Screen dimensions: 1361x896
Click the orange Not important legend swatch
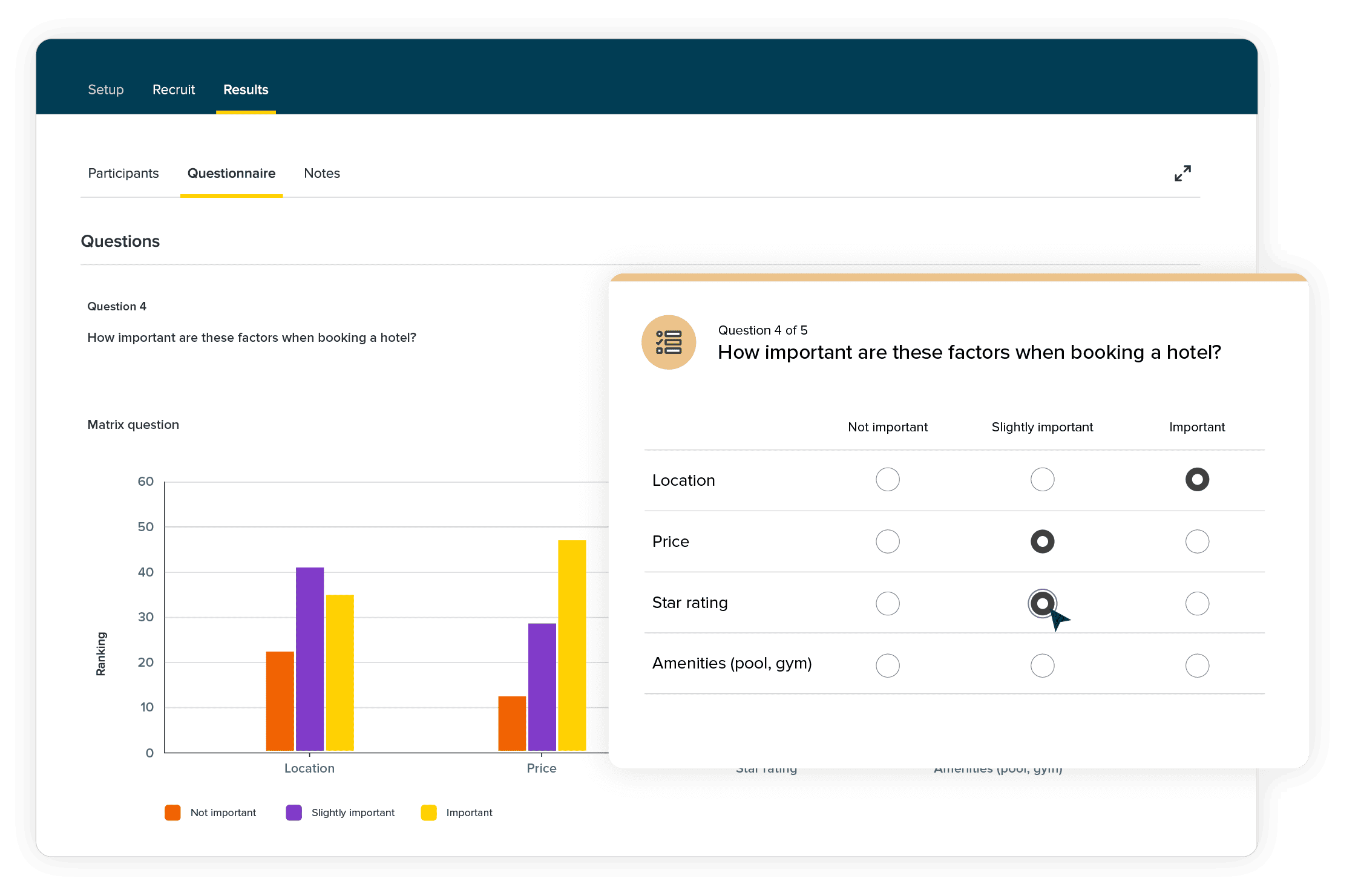pyautogui.click(x=172, y=813)
